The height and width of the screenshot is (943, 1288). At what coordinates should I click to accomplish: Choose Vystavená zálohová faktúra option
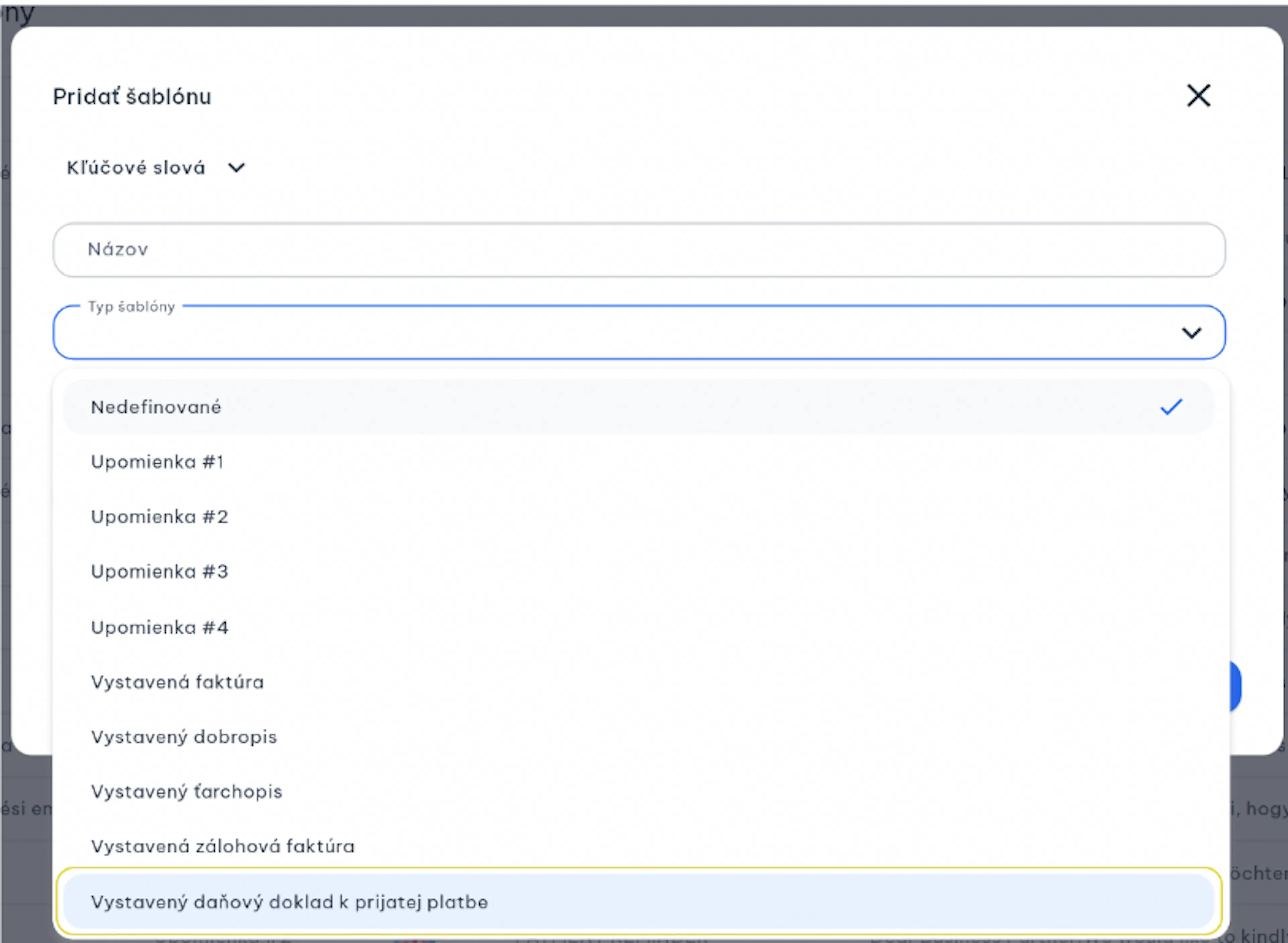[638, 846]
